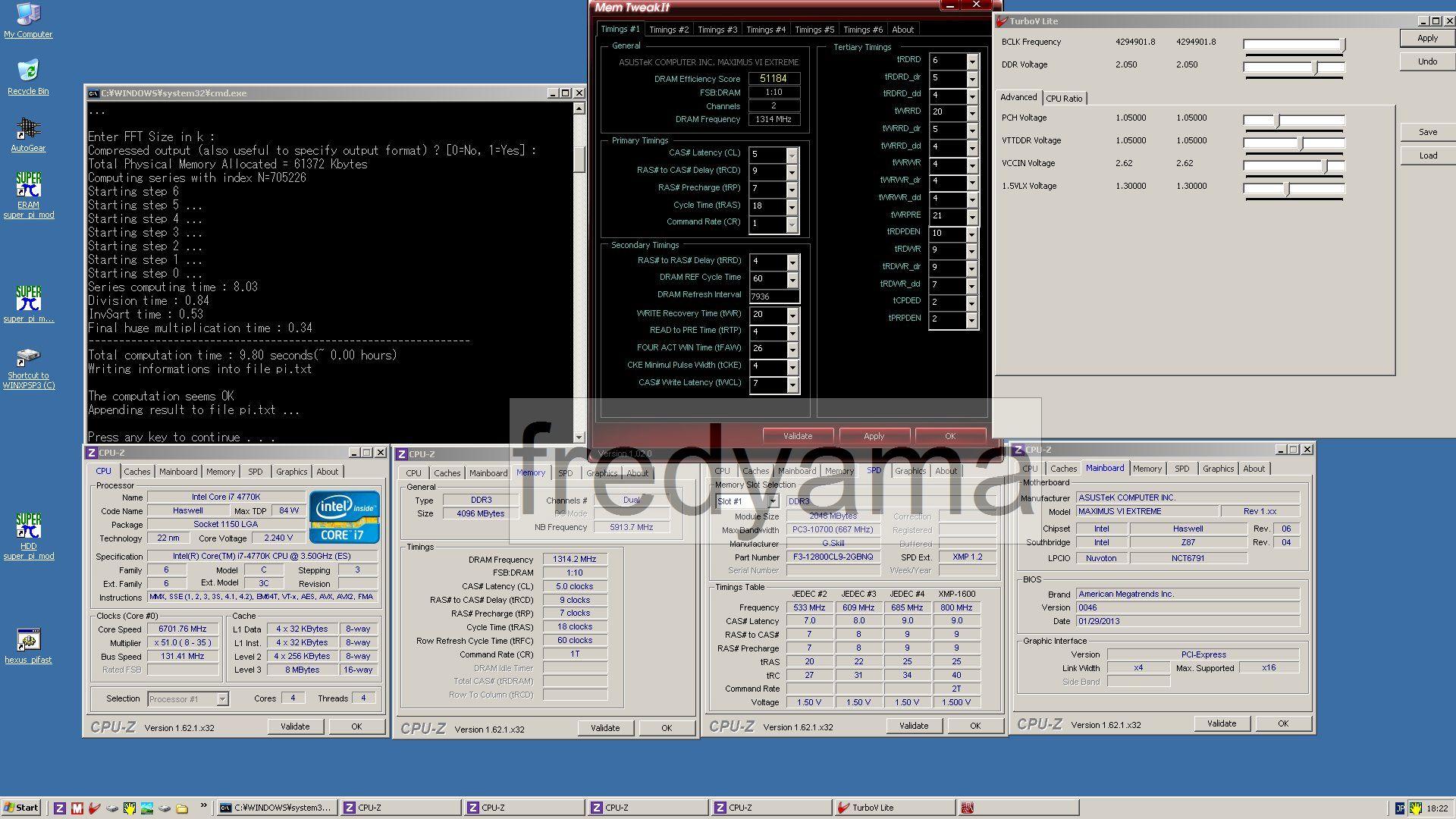
Task: Click Save in TurboV Lite
Action: tap(1427, 132)
